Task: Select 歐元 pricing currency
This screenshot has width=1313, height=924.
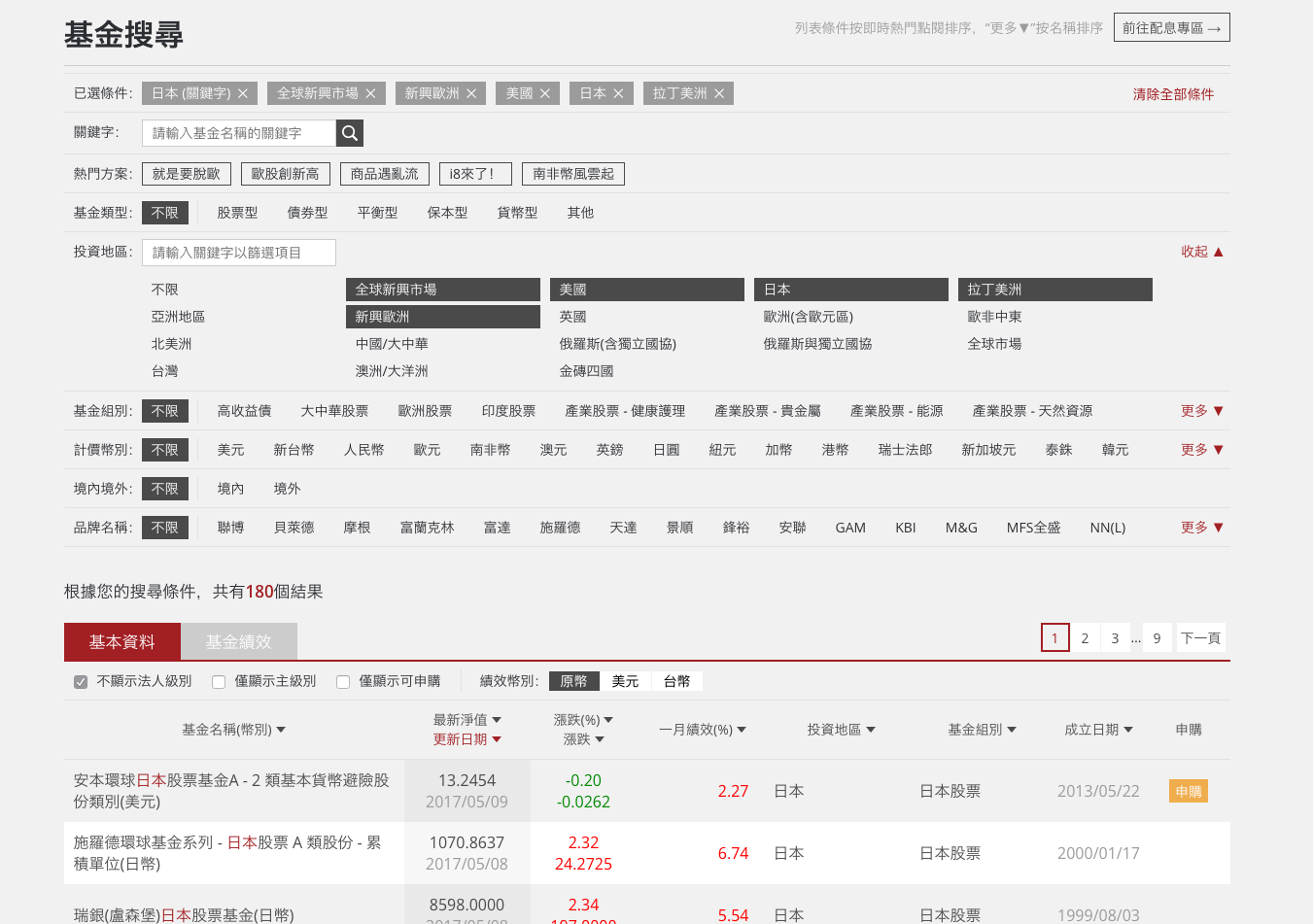Action: click(427, 450)
